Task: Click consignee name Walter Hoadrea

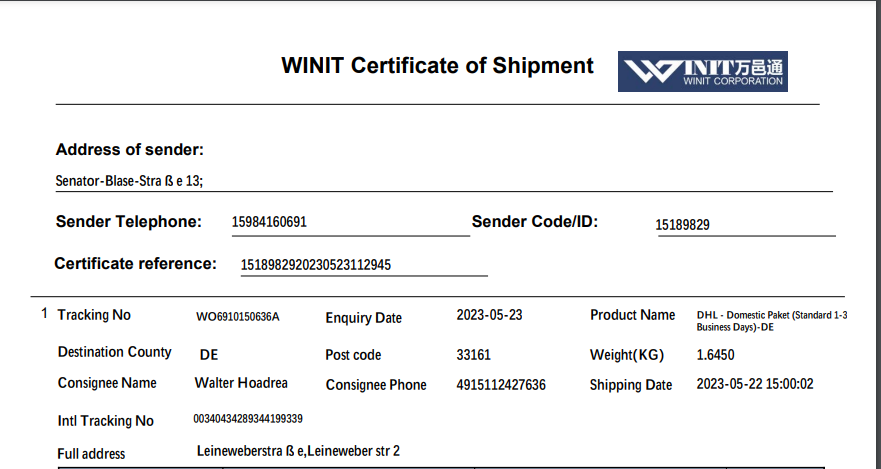Action: [x=243, y=383]
